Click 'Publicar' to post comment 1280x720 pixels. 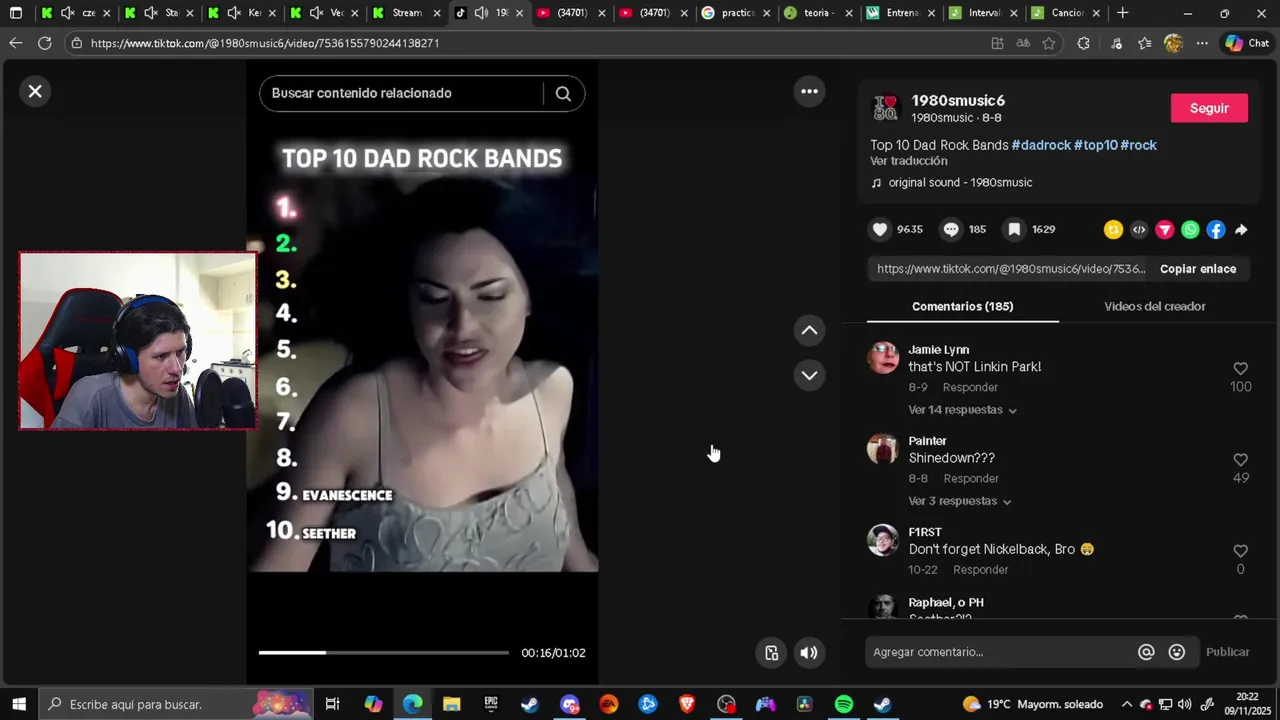coord(1227,652)
